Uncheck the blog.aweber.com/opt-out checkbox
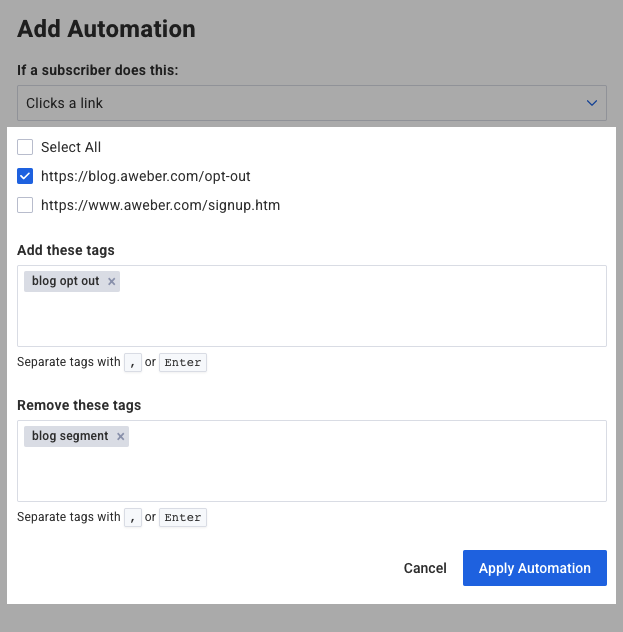Image resolution: width=623 pixels, height=632 pixels. [25, 176]
